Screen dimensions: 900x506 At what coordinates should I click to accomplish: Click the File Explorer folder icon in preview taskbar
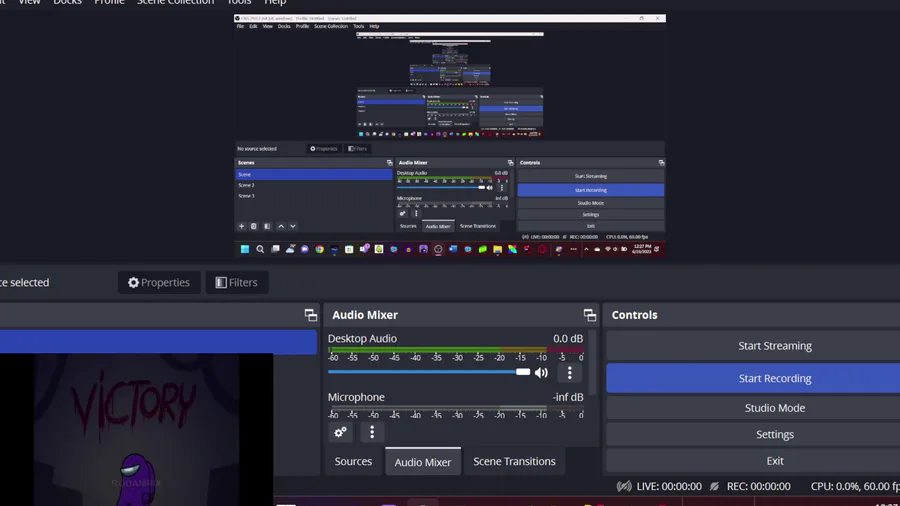coord(498,249)
